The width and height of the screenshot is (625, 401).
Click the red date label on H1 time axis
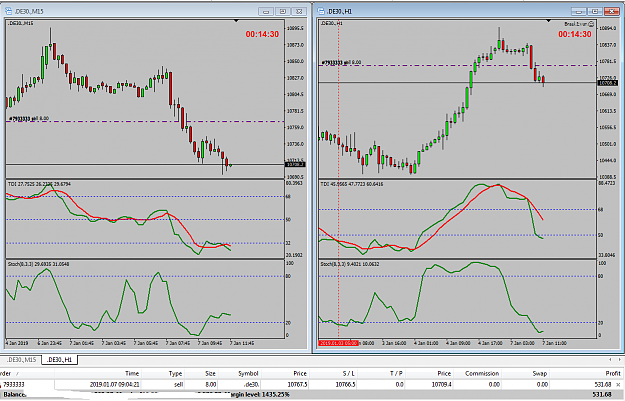338,343
